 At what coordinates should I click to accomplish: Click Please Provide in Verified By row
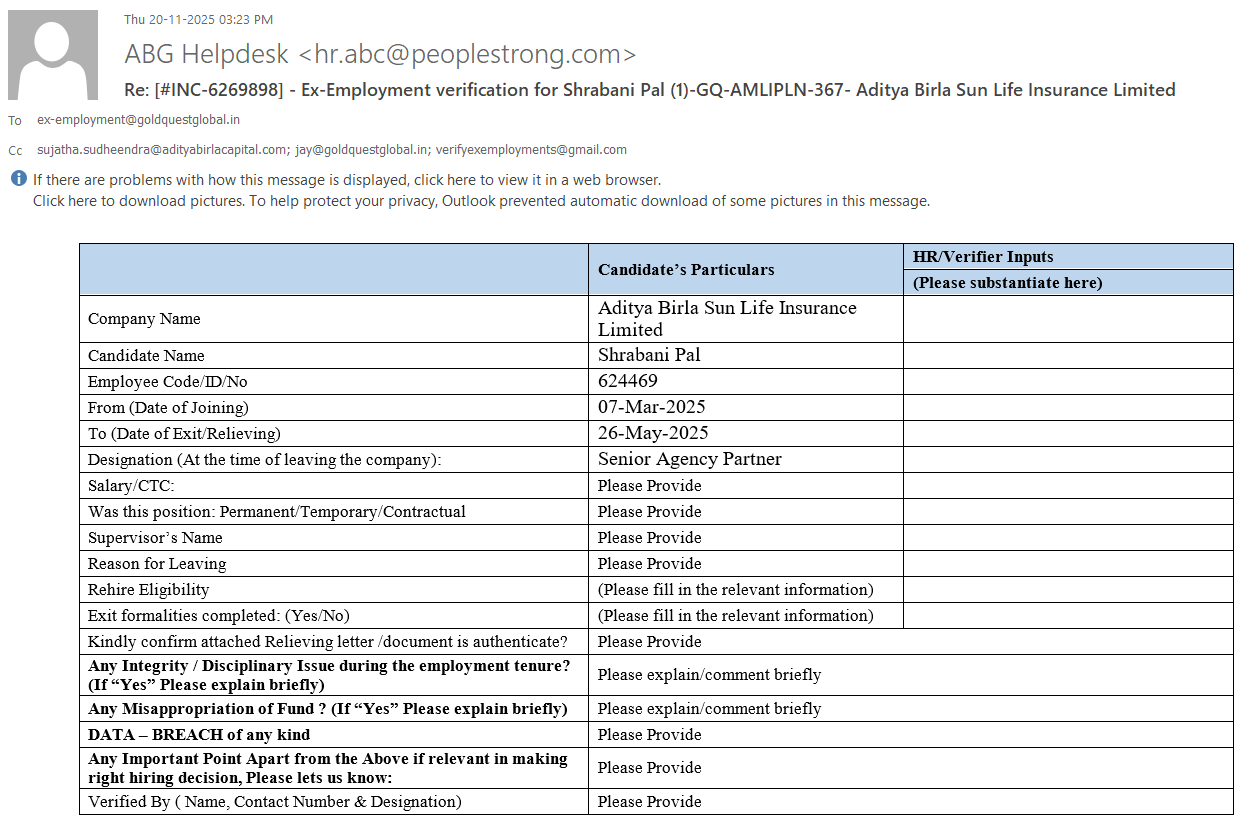pos(650,802)
